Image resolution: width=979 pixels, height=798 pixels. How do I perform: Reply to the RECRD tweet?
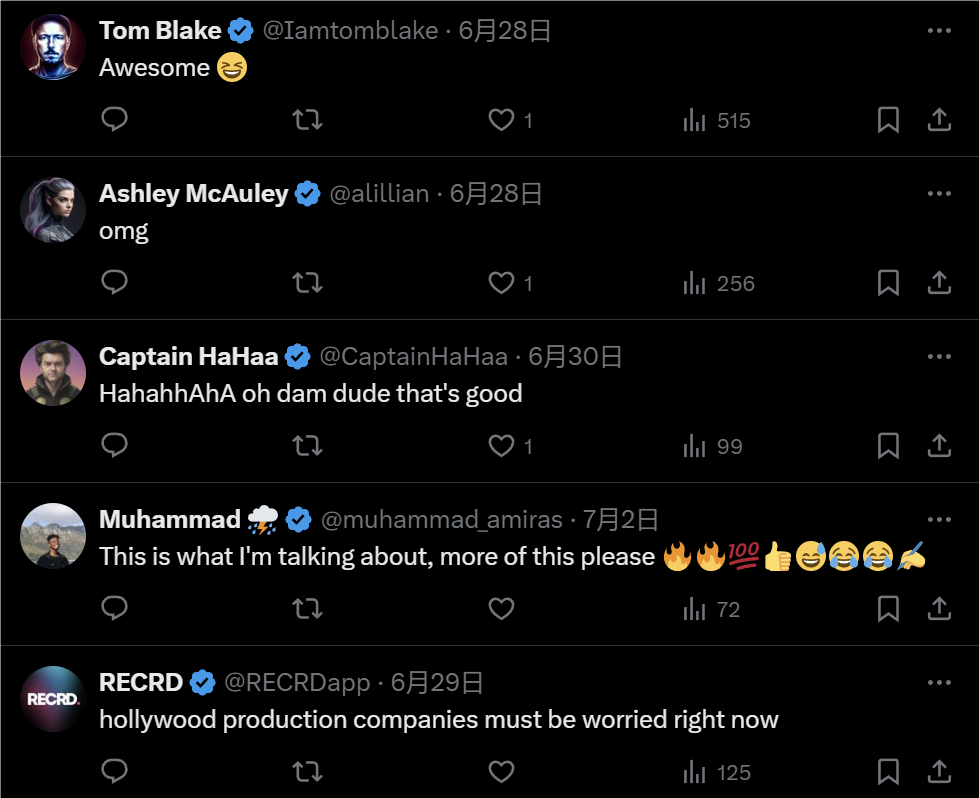pos(115,771)
